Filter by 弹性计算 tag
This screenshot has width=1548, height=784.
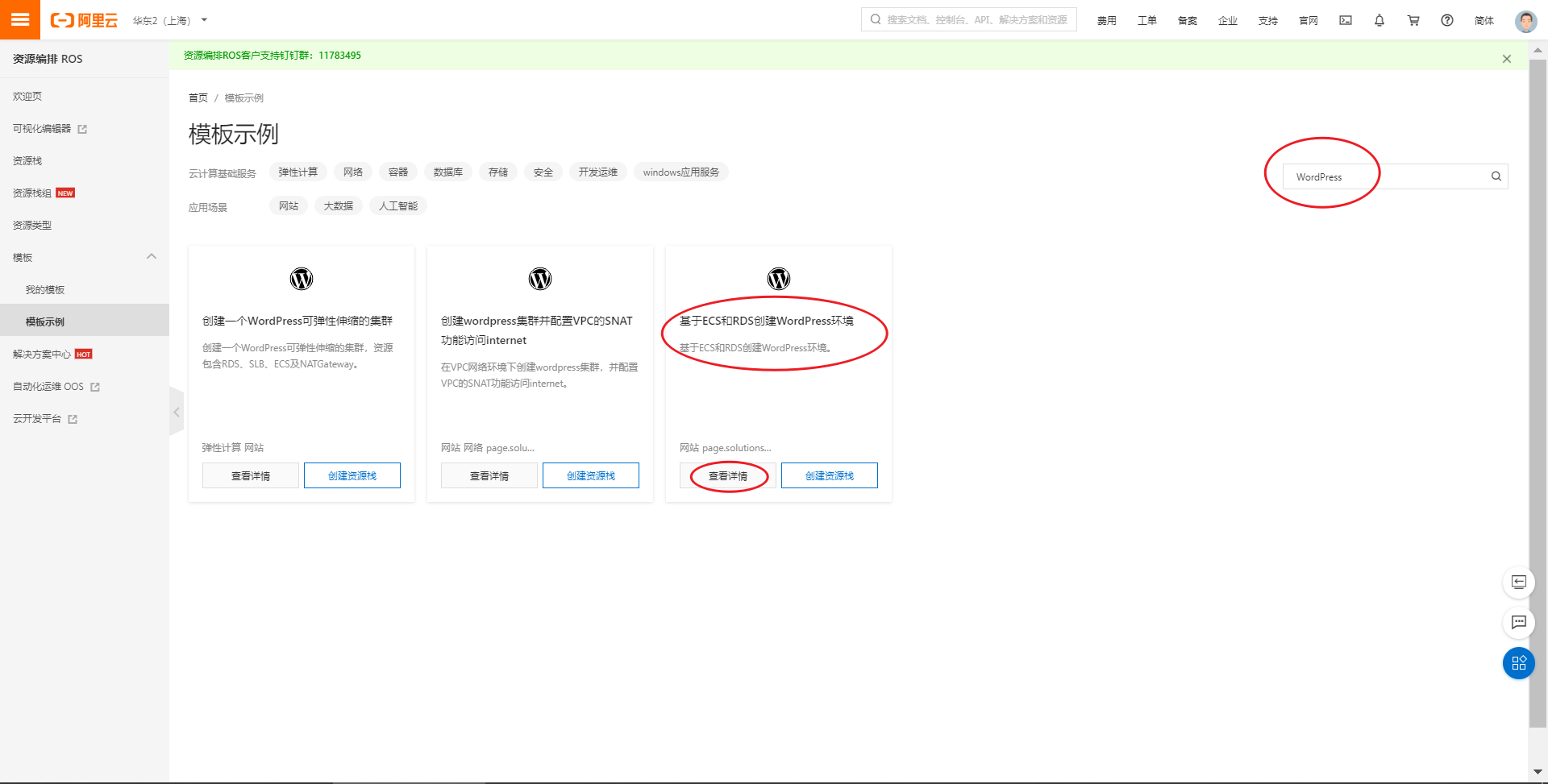pyautogui.click(x=298, y=172)
